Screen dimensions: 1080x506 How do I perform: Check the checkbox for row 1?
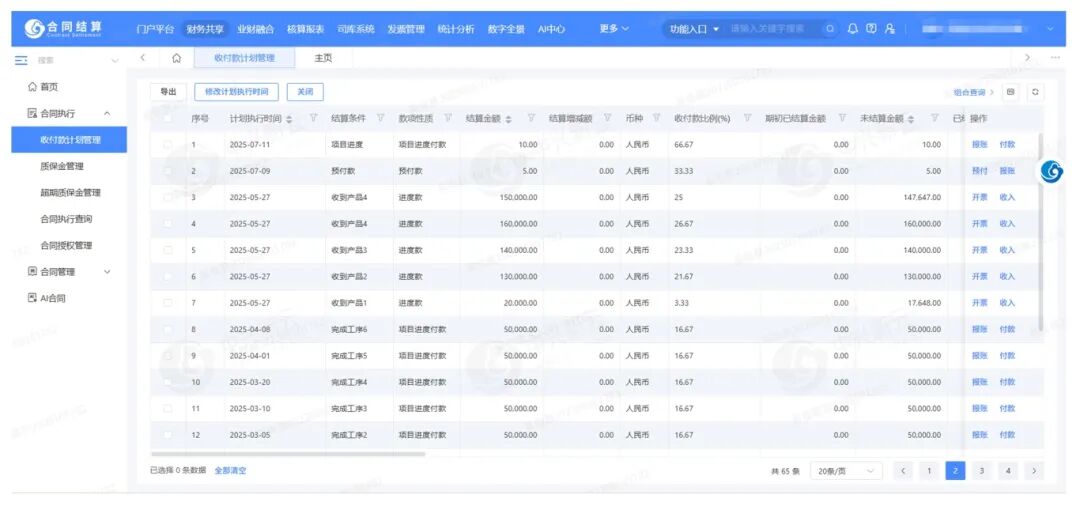[x=168, y=145]
